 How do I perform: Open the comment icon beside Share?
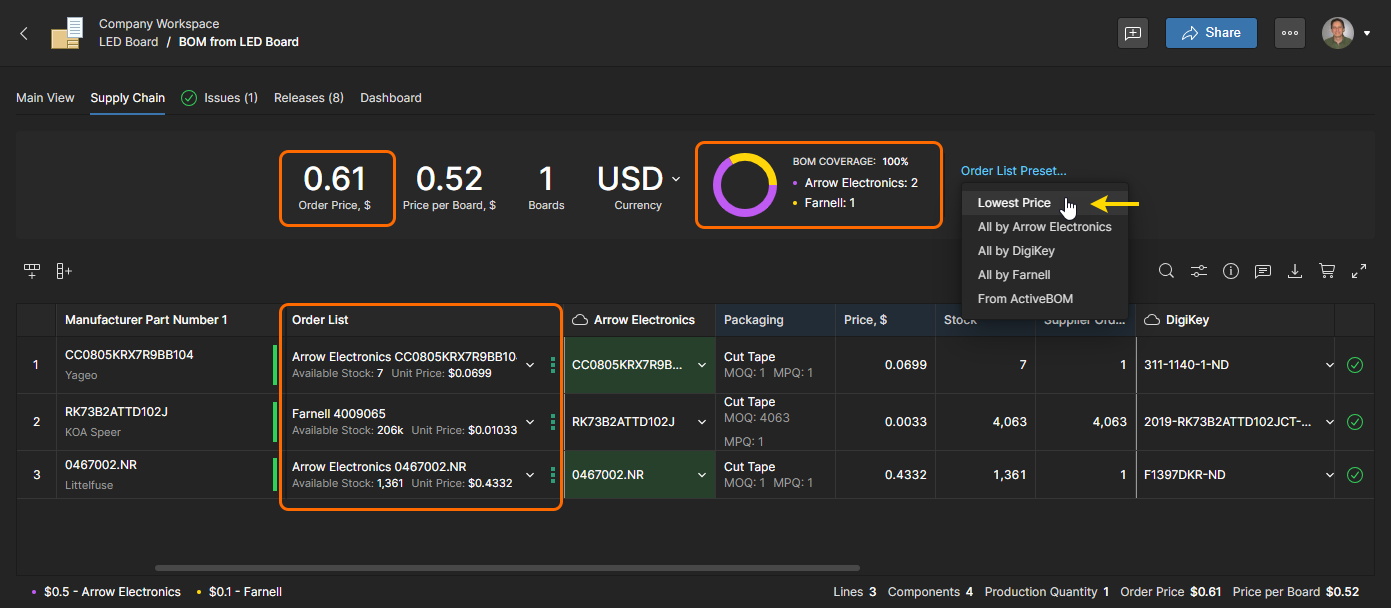[x=1133, y=33]
